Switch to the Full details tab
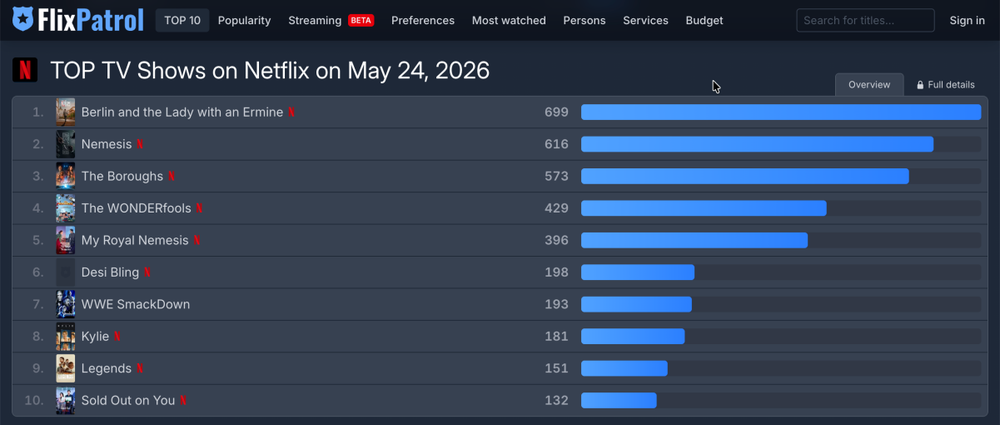Image resolution: width=1000 pixels, height=425 pixels. pos(945,85)
